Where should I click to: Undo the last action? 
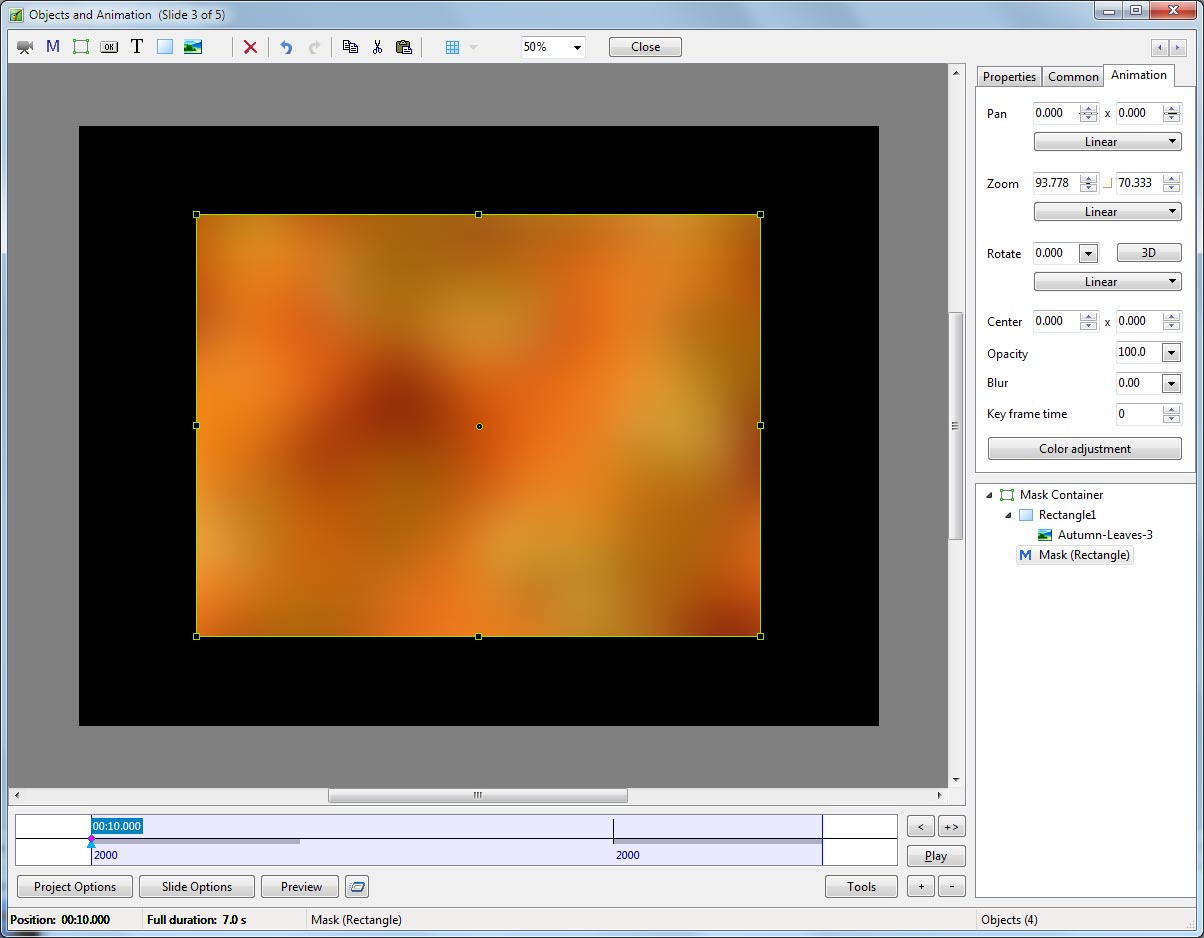tap(286, 47)
